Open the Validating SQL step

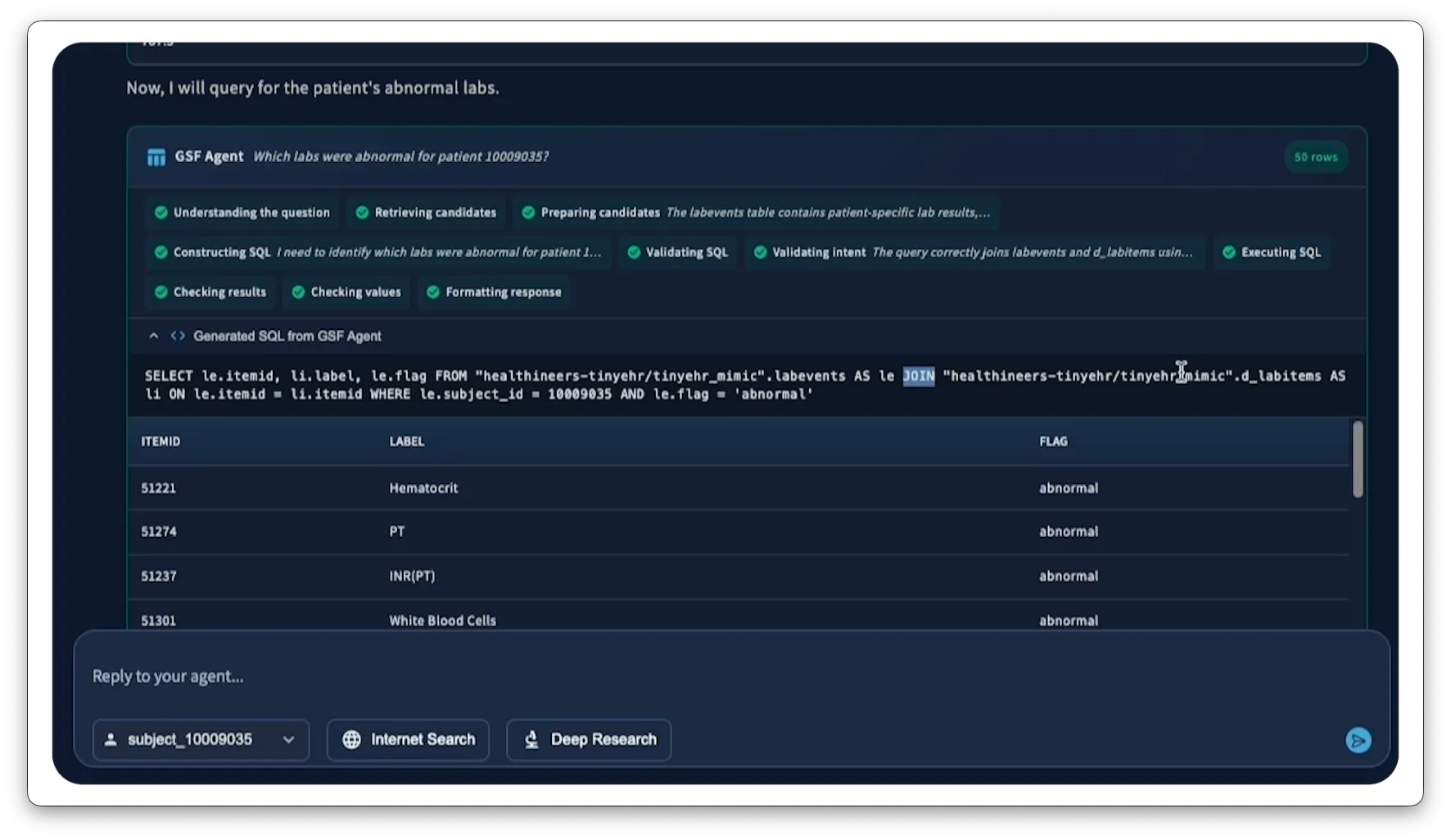(678, 252)
